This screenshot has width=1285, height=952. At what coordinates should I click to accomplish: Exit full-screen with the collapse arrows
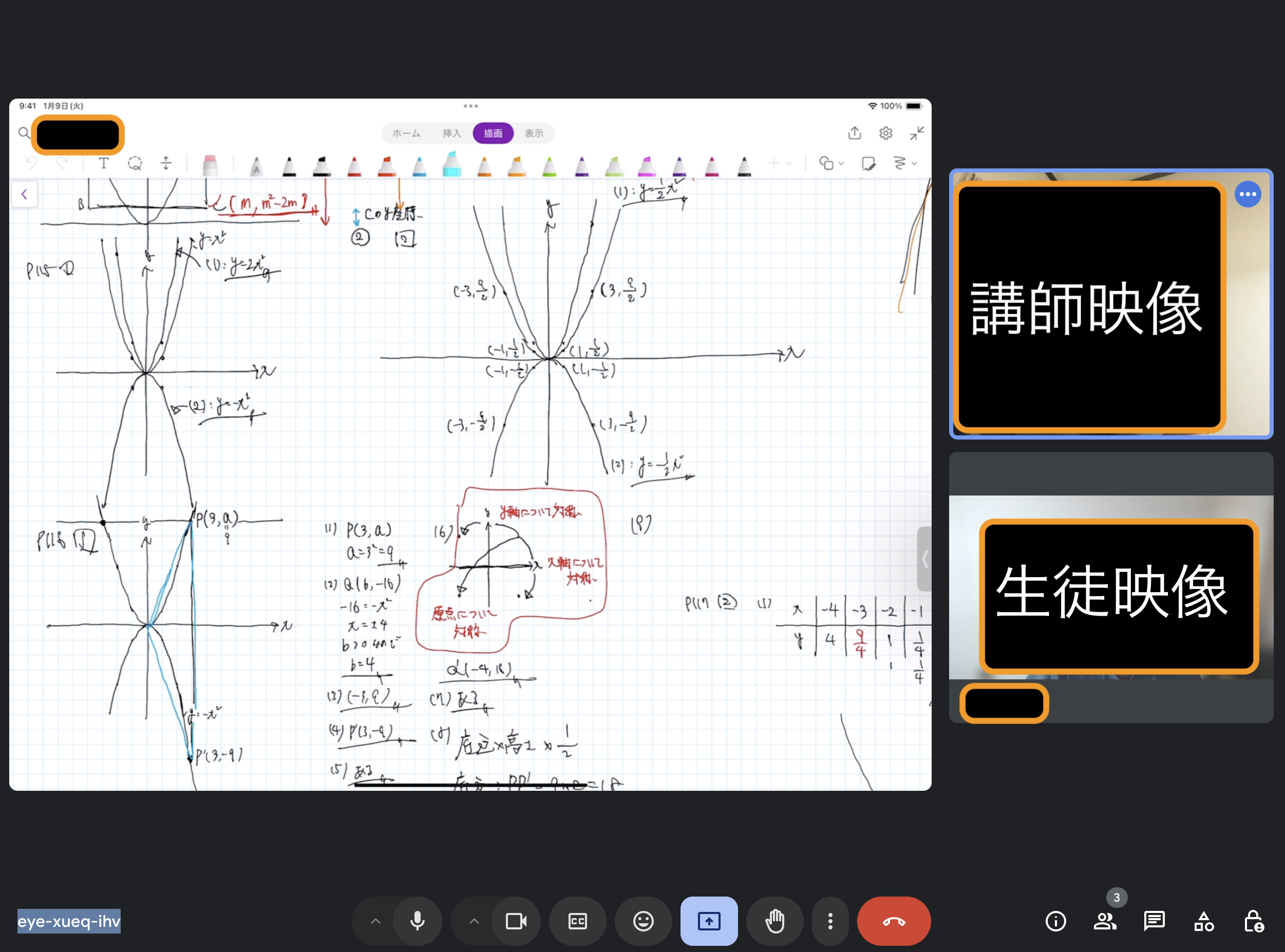916,133
